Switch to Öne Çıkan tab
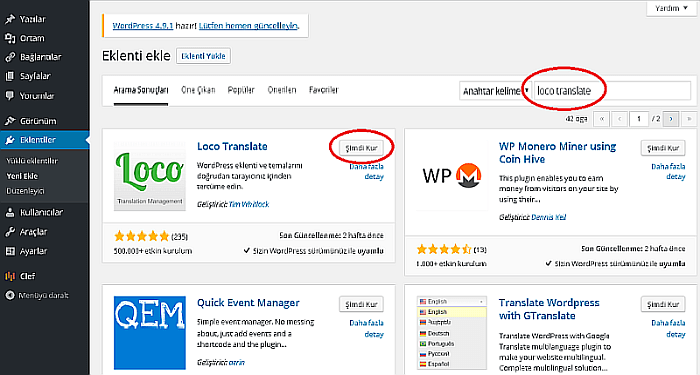 click(x=198, y=90)
